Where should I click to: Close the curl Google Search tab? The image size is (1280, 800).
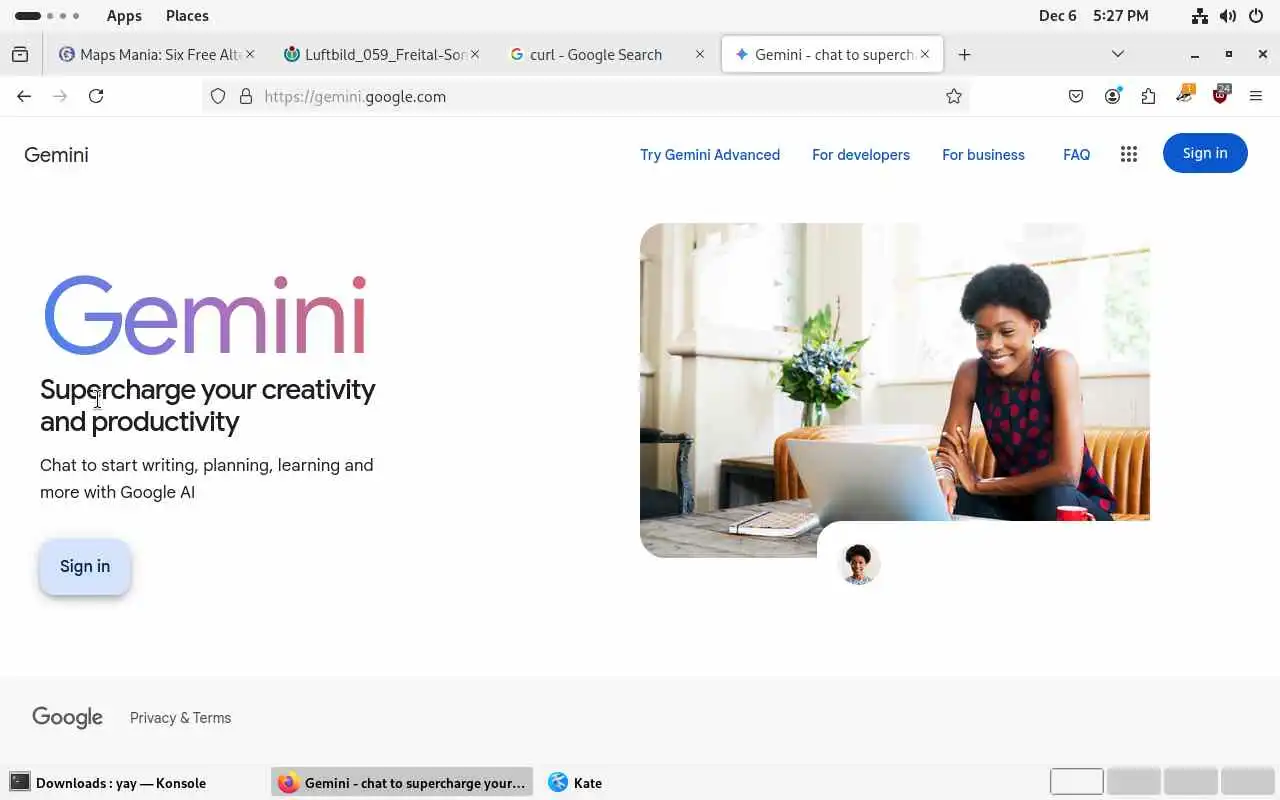coord(700,54)
